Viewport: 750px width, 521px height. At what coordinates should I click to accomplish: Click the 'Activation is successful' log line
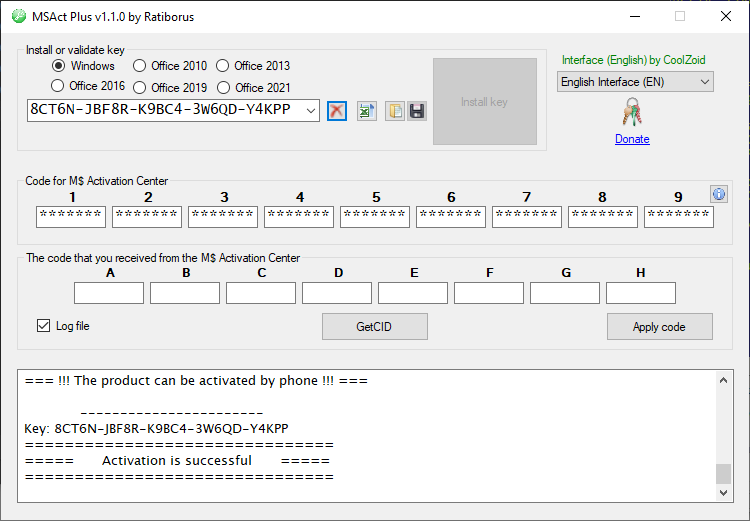click(x=177, y=461)
